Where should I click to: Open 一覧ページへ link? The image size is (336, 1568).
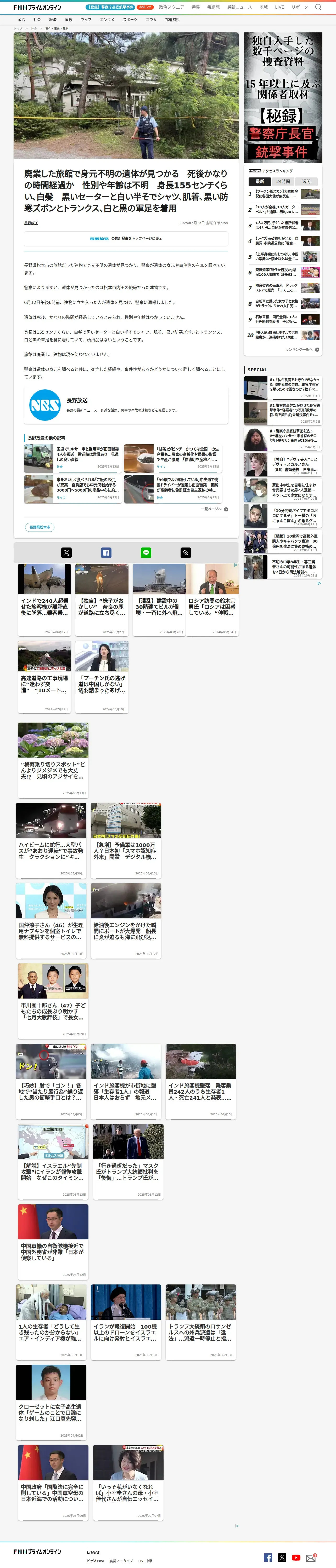click(x=211, y=509)
